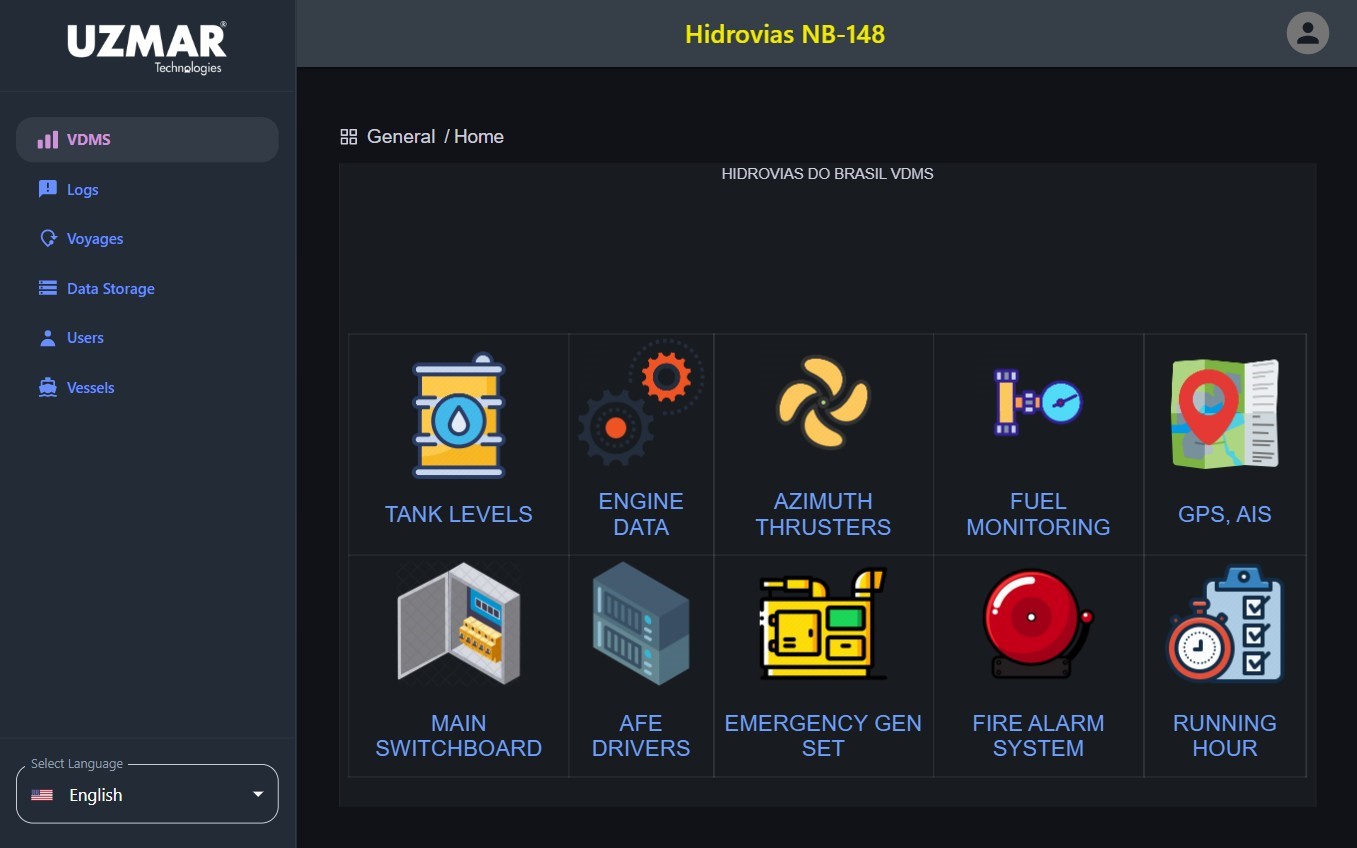
Task: Navigate to Data Storage section
Action: point(110,289)
